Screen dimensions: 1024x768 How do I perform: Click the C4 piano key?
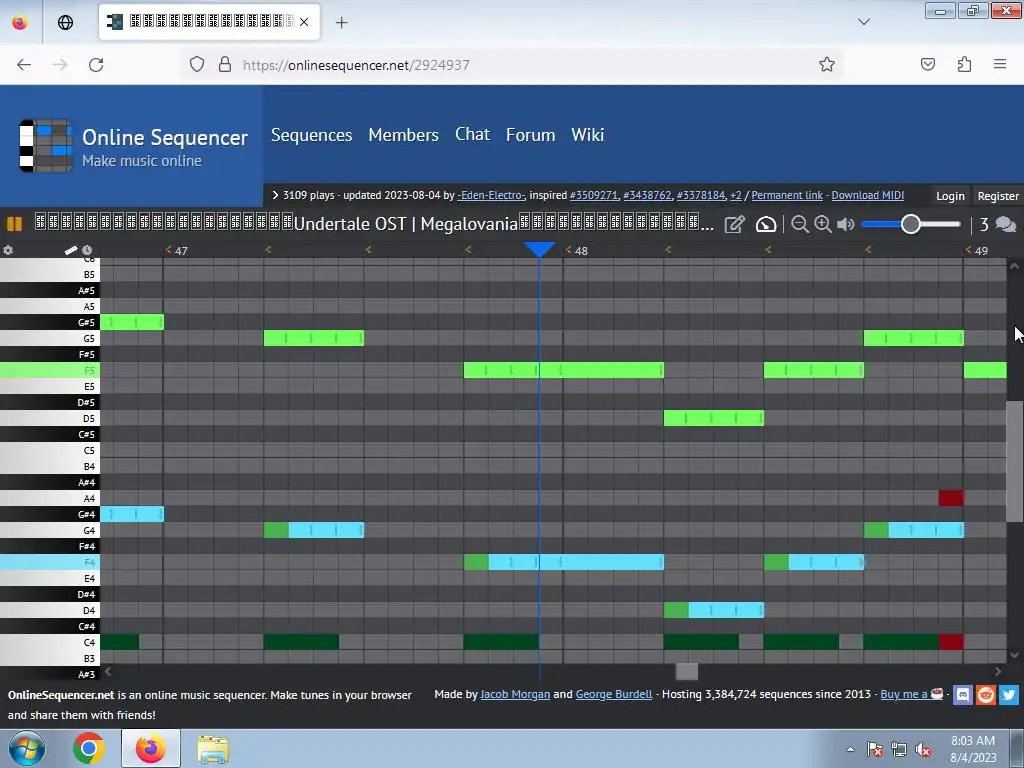(x=50, y=642)
